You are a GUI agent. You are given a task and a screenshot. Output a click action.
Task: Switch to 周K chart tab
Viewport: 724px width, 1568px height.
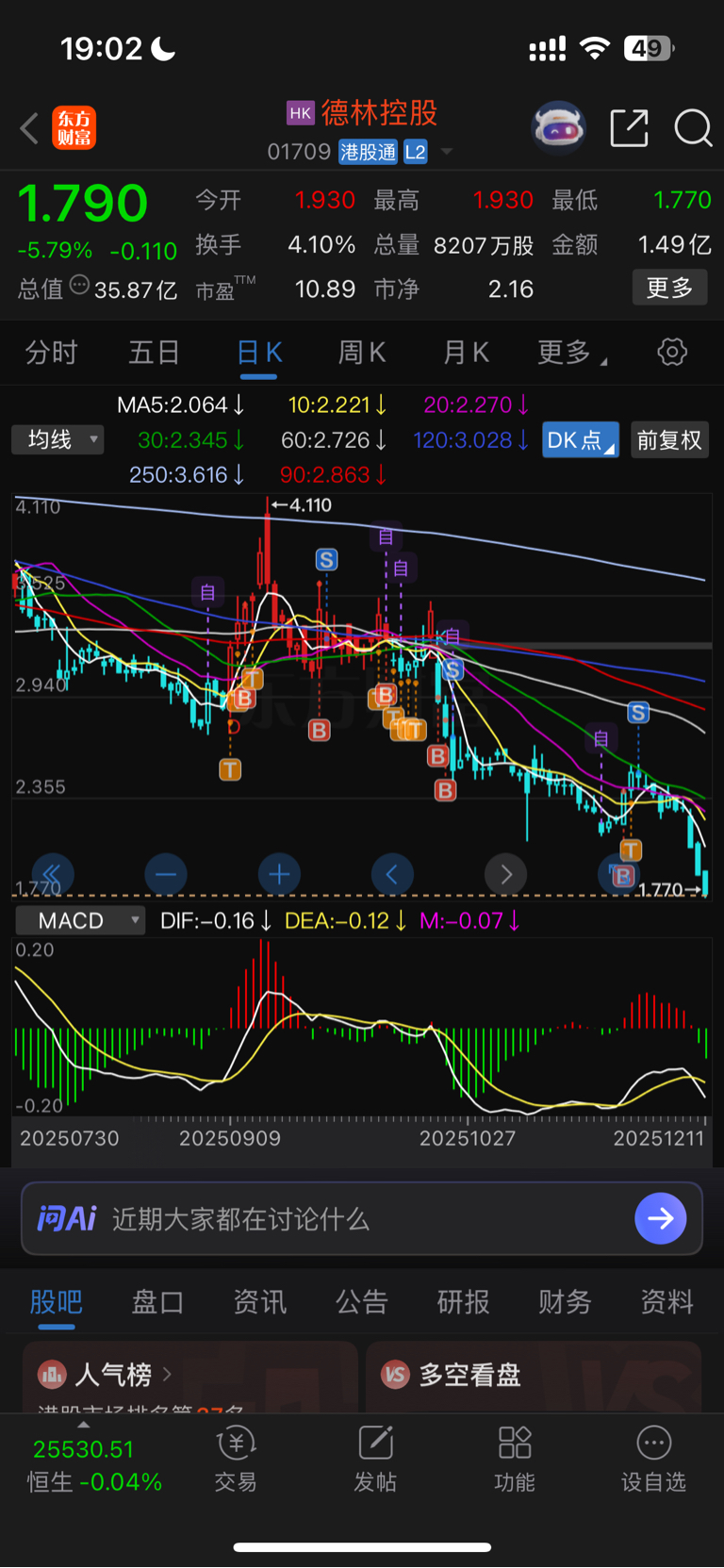point(362,353)
